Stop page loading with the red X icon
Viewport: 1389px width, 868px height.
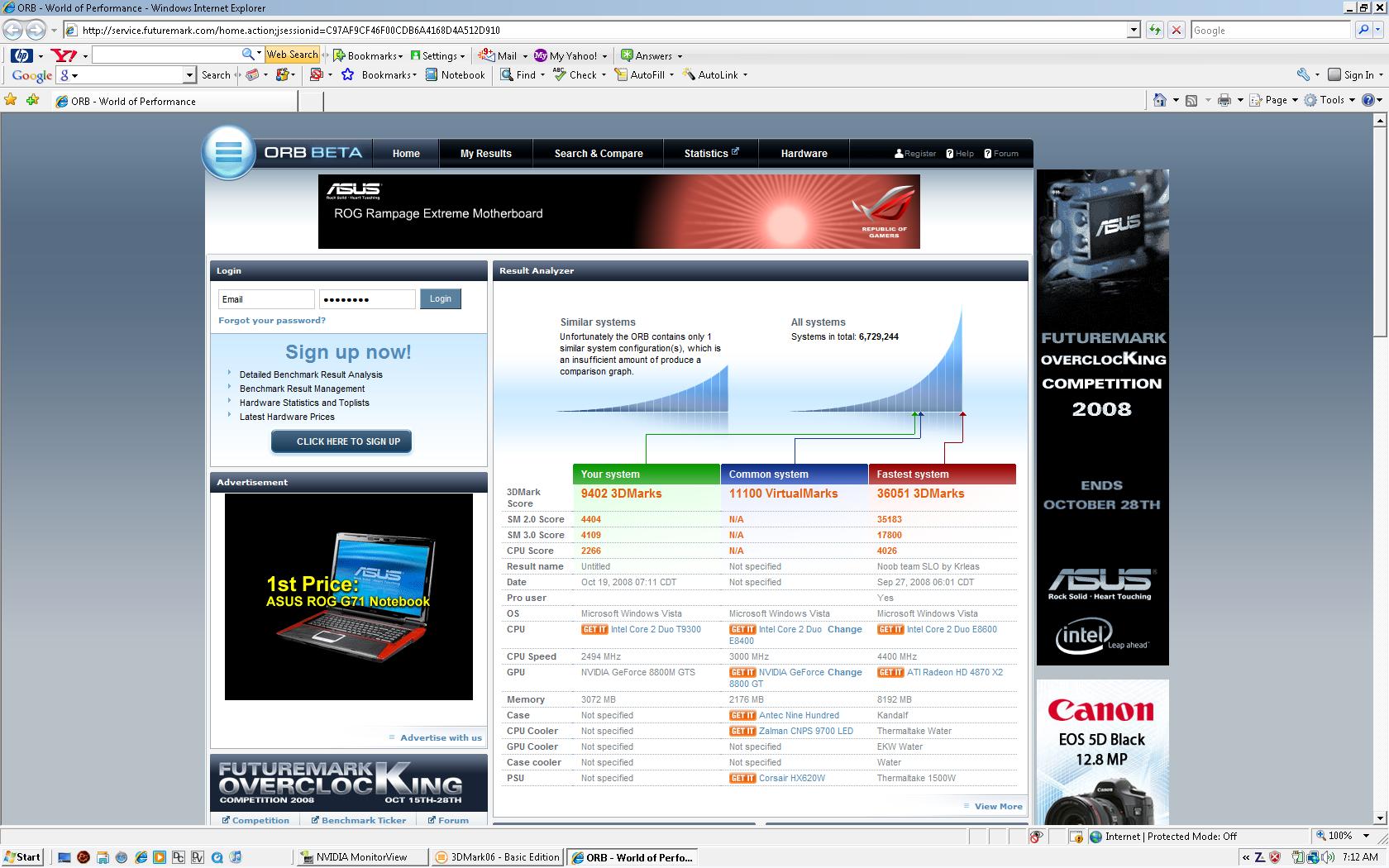1177,31
